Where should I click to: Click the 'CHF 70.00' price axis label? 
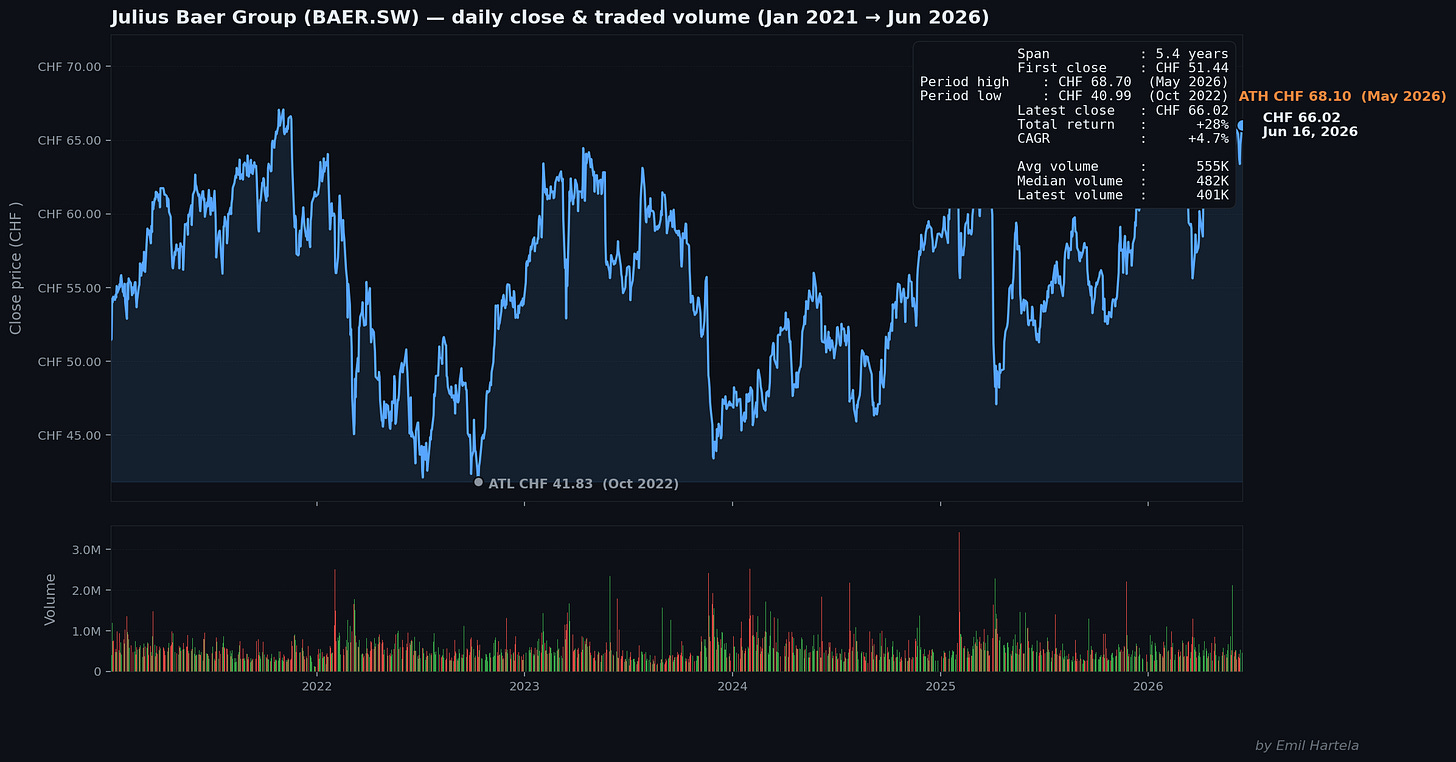[x=69, y=67]
